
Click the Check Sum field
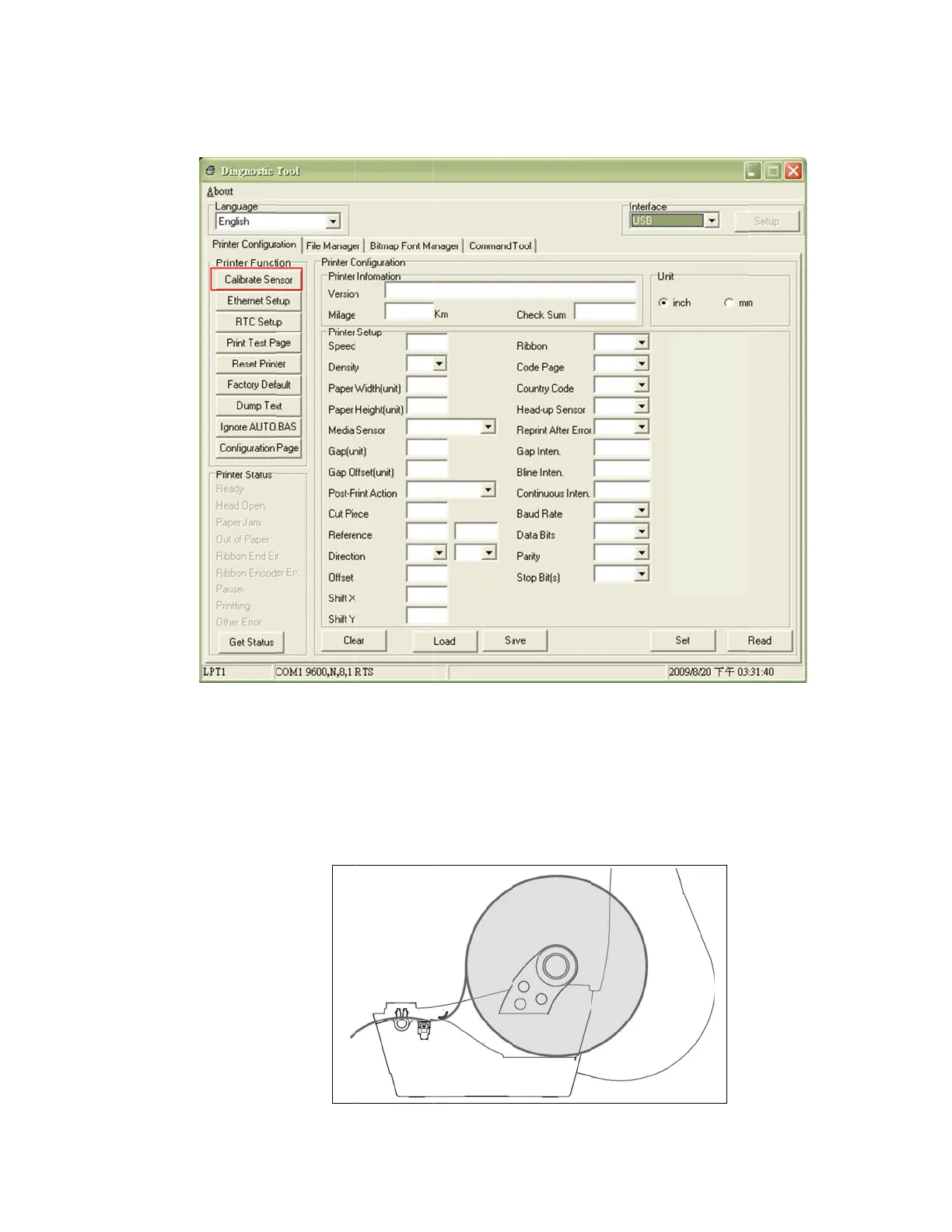coord(605,312)
